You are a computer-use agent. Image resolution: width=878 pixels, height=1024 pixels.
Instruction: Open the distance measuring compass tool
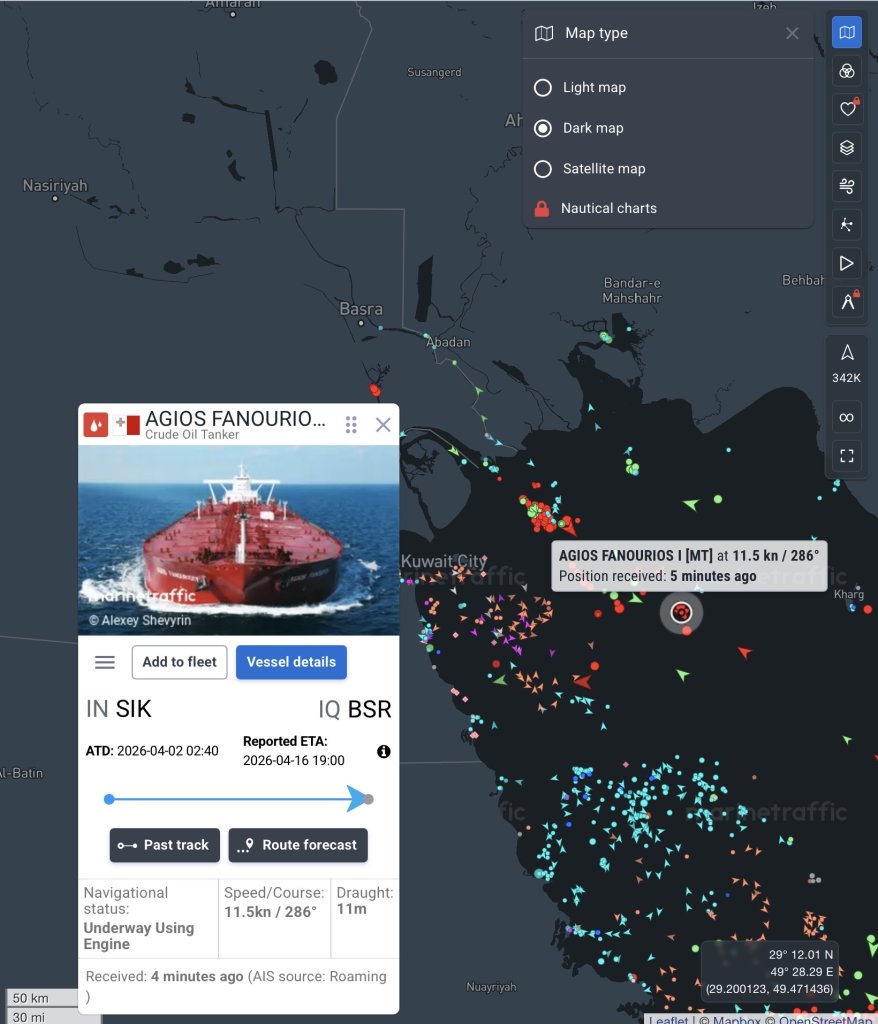coord(847,302)
